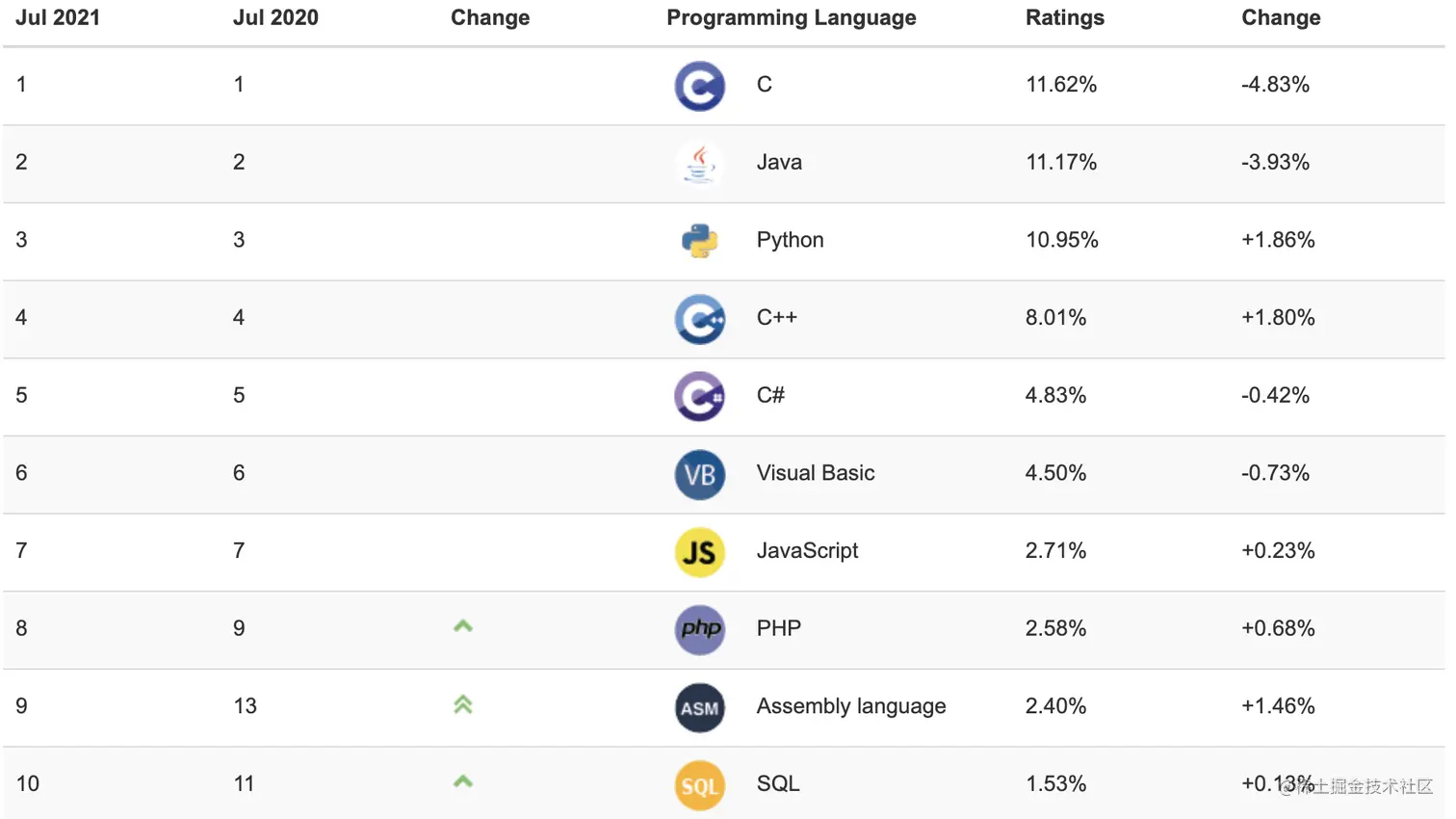Image resolution: width=1456 pixels, height=819 pixels.
Task: Click the C++ logo icon
Action: 699,319
